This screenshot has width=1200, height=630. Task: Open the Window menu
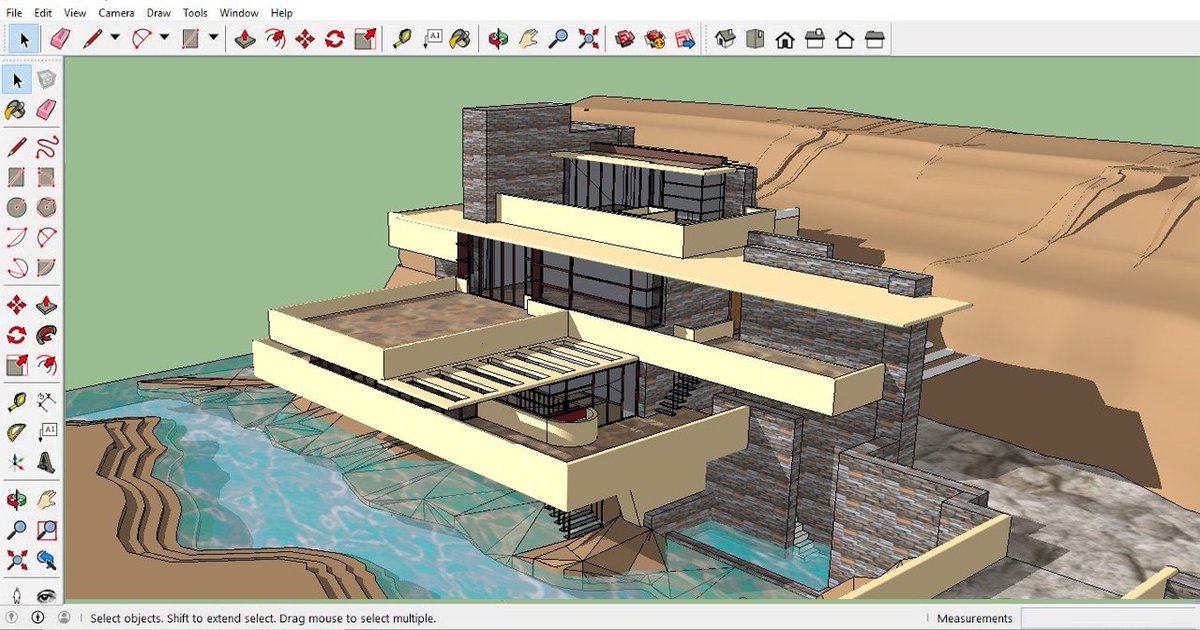pyautogui.click(x=239, y=13)
